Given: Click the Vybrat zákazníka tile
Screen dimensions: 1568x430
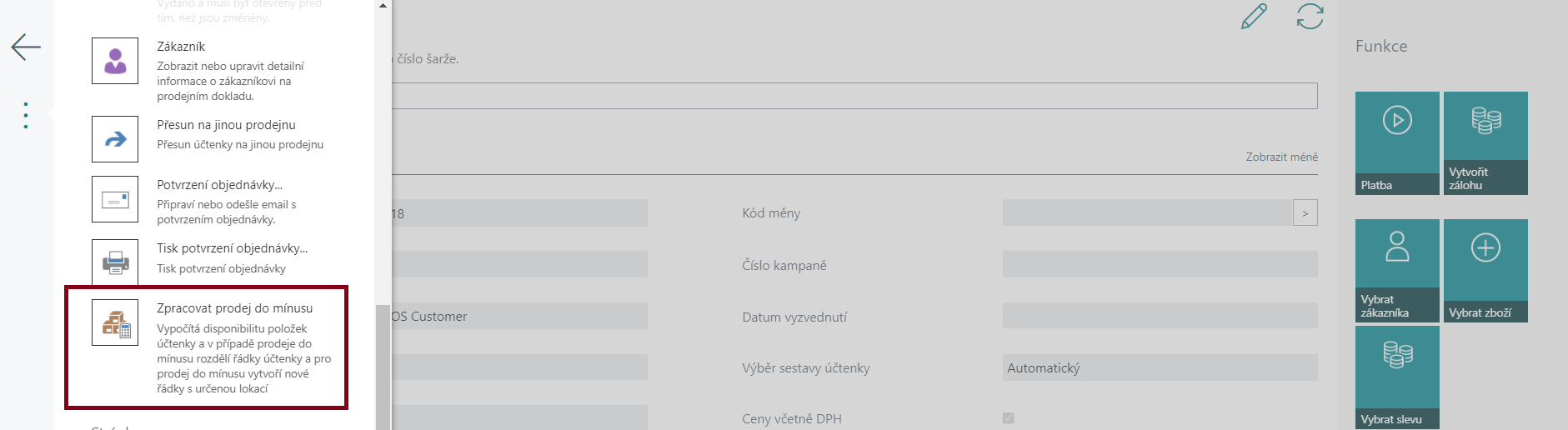Looking at the screenshot, I should coord(1397,271).
